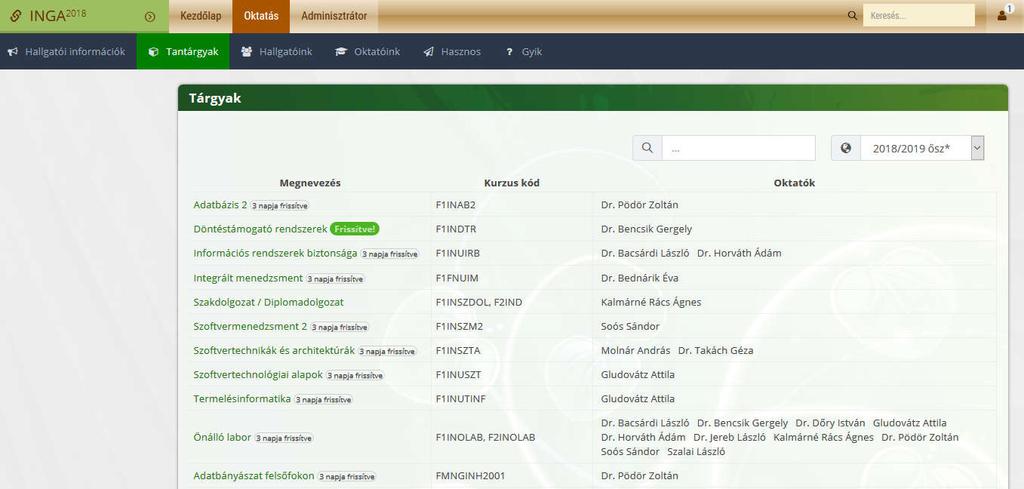Click the Tárgyak panel title
1024x489 pixels.
coord(215,99)
